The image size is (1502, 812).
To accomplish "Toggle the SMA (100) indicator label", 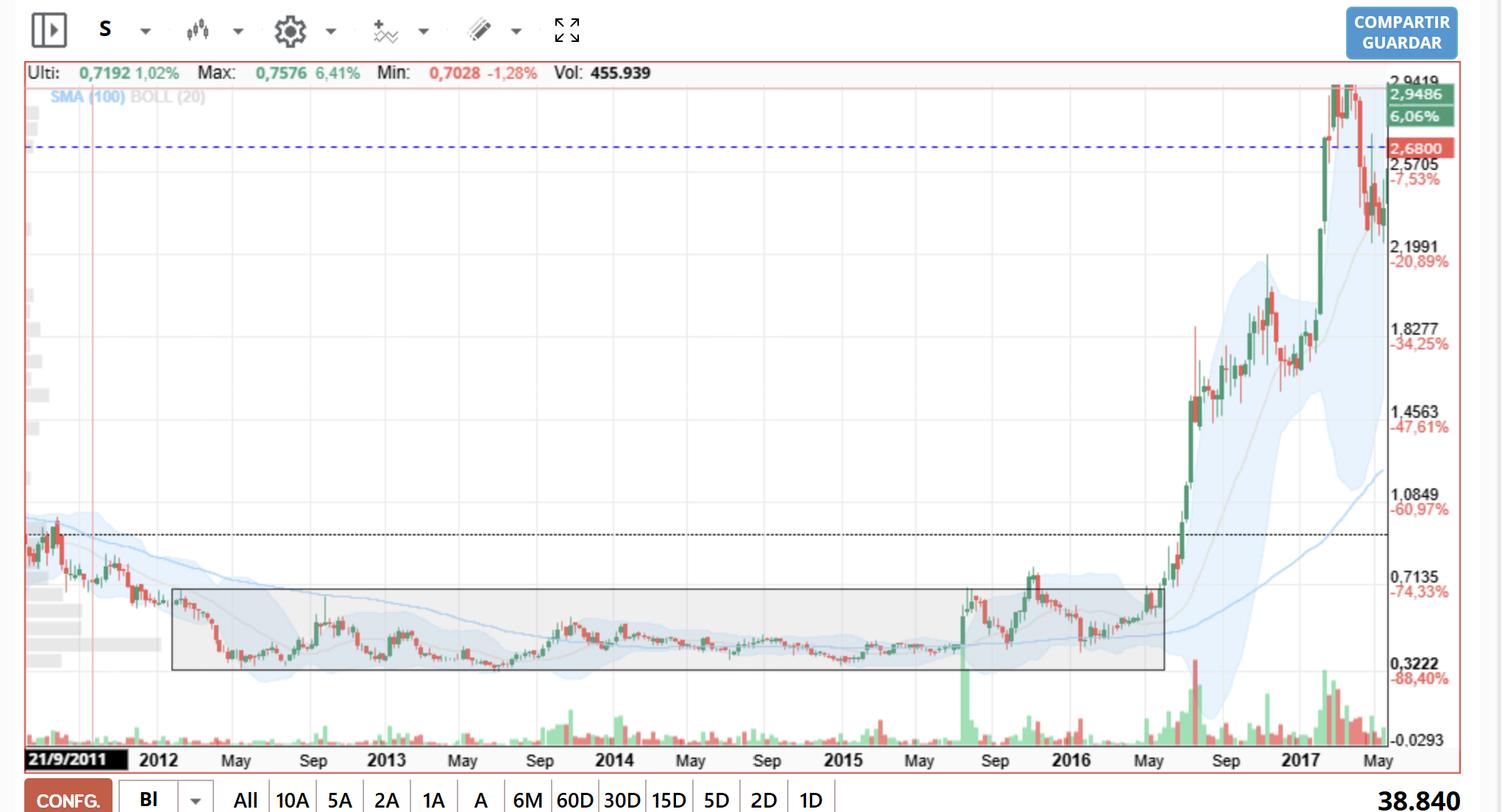I will [x=88, y=96].
